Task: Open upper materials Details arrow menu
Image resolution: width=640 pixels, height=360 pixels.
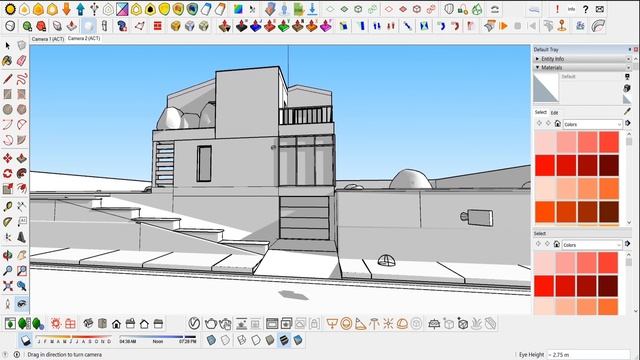Action: 628,124
